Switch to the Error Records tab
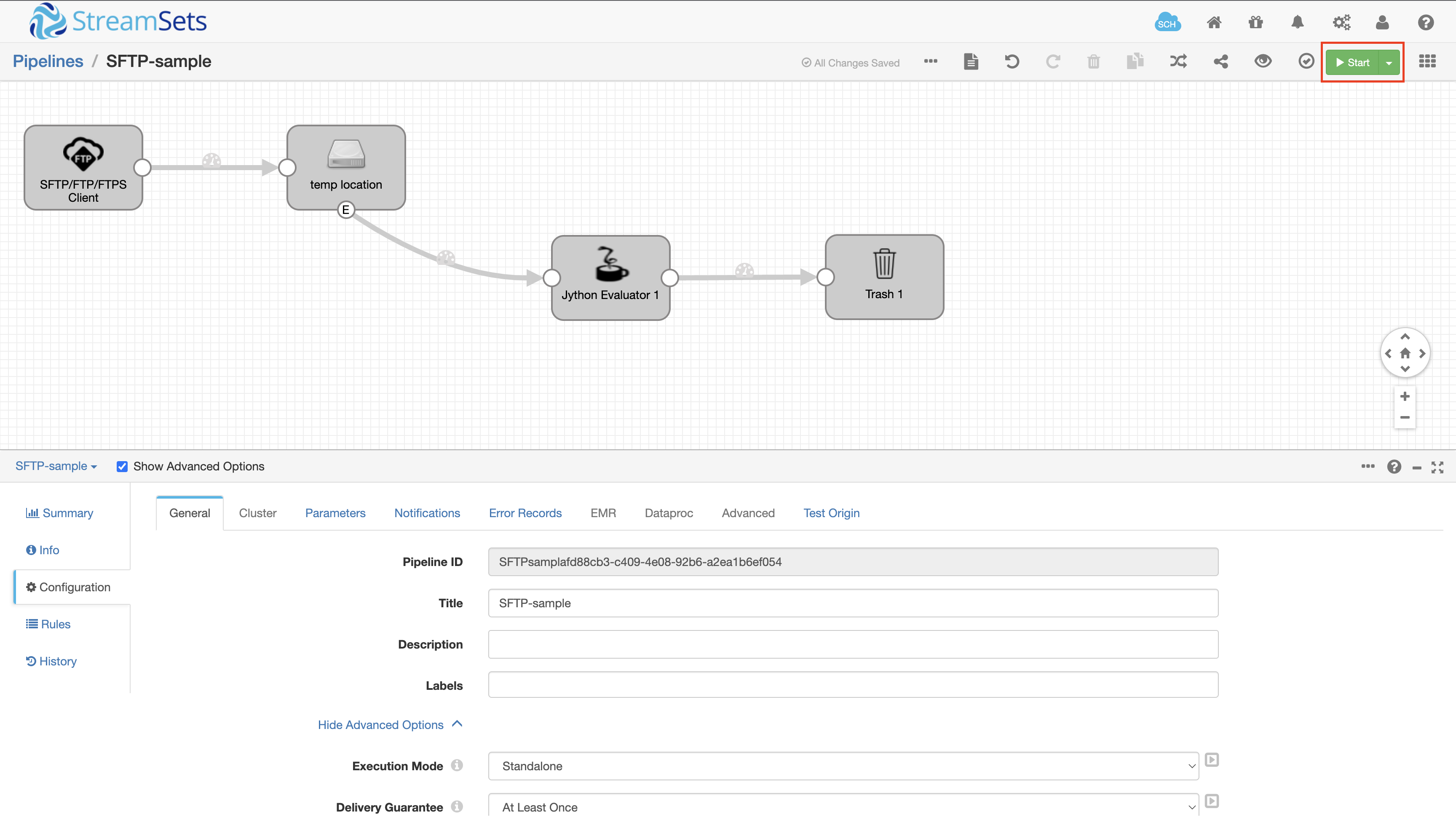1456x817 pixels. point(525,513)
